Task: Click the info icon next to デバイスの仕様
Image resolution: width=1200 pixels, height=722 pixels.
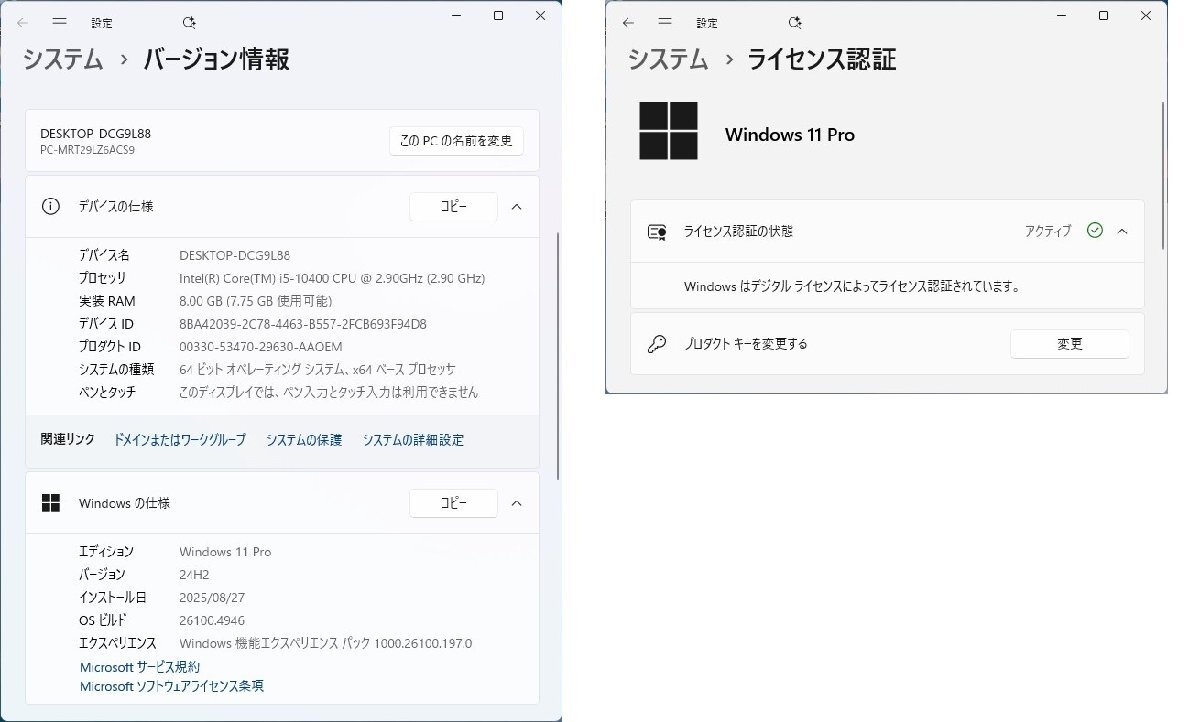Action: tap(51, 206)
